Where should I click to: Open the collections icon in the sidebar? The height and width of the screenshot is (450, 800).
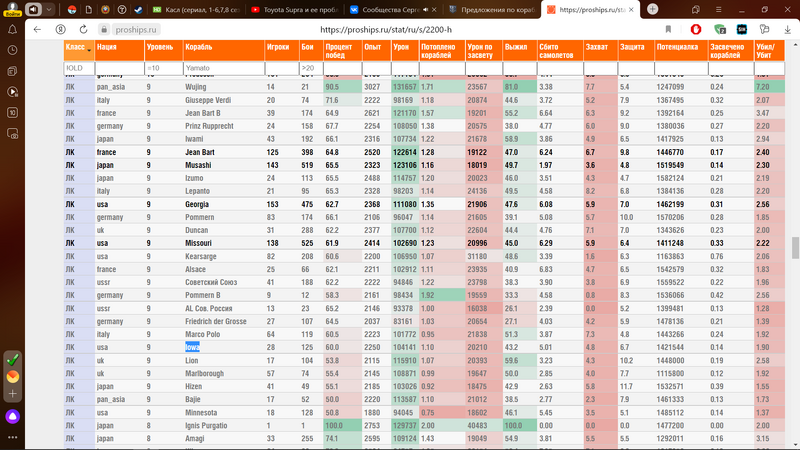pyautogui.click(x=12, y=71)
